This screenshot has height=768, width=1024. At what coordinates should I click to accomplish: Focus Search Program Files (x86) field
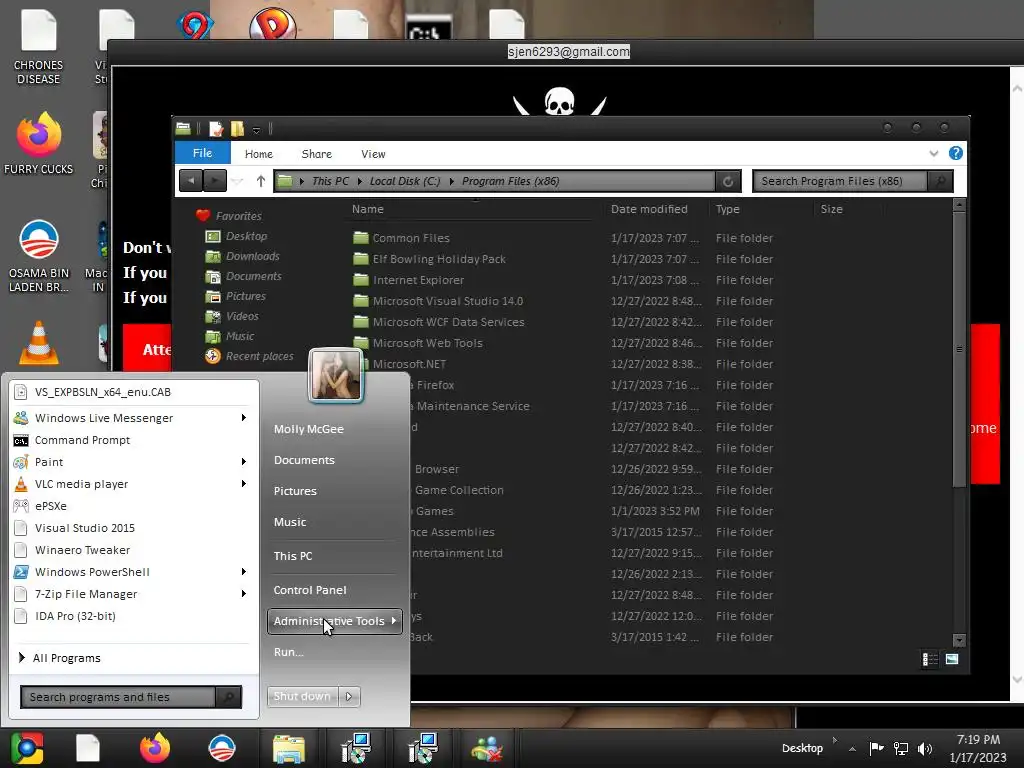point(840,182)
